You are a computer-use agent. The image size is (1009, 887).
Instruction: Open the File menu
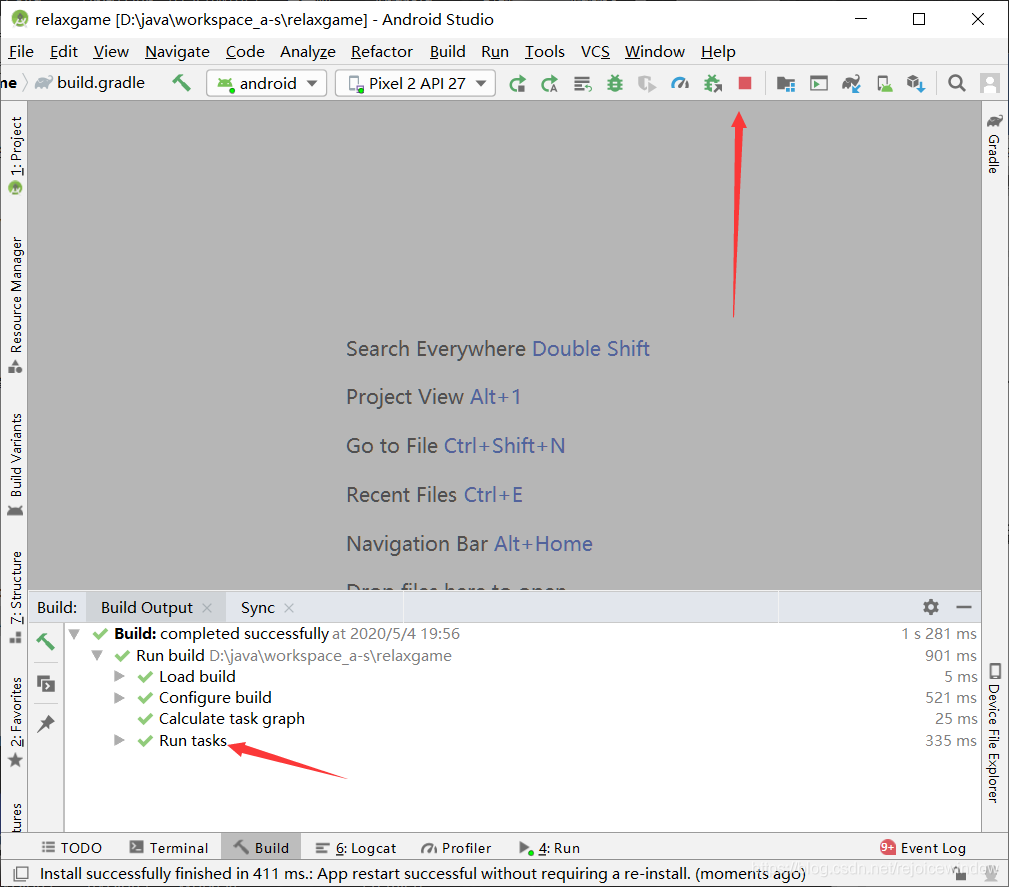21,51
